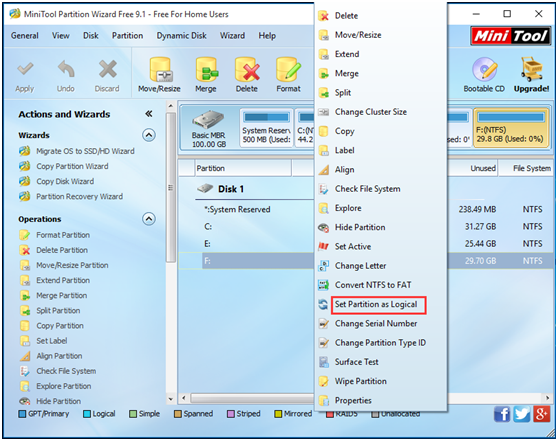The width and height of the screenshot is (558, 441).
Task: Open the Dynamic Disk menu
Action: (x=181, y=36)
